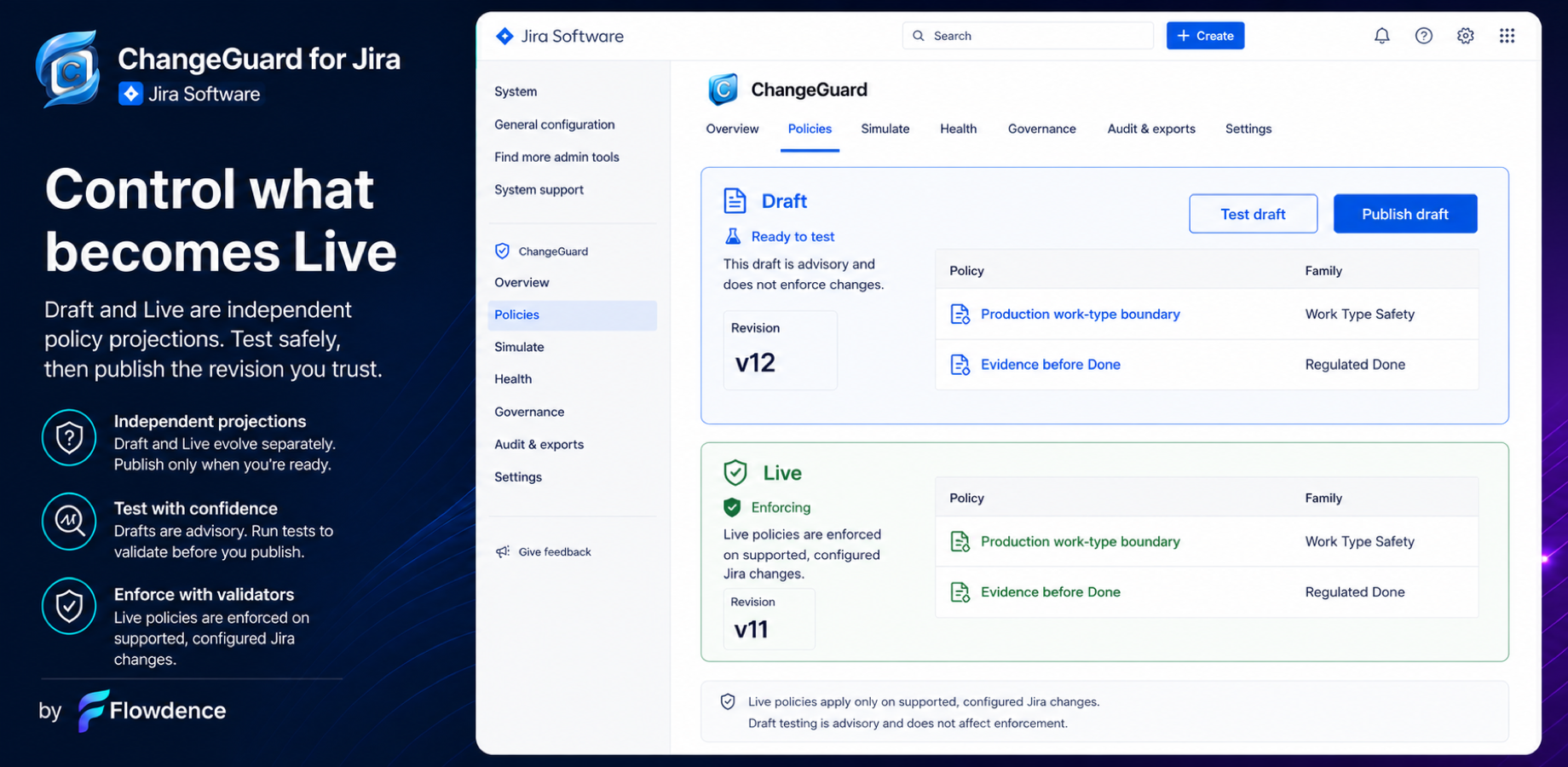The image size is (1568, 767).
Task: Open Simulate in the sidebar
Action: coord(519,347)
